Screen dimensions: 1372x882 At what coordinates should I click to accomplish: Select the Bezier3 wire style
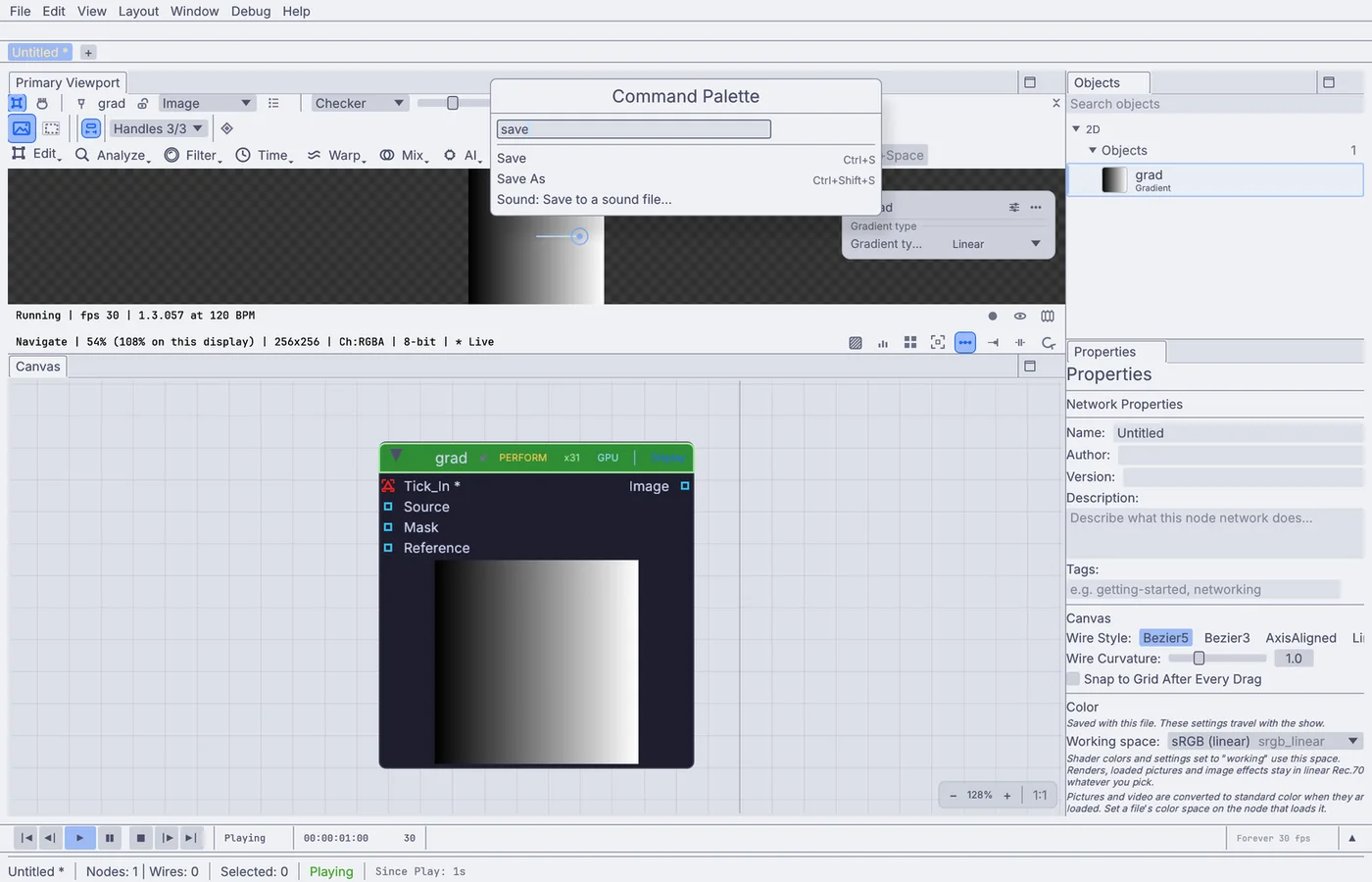coord(1227,638)
